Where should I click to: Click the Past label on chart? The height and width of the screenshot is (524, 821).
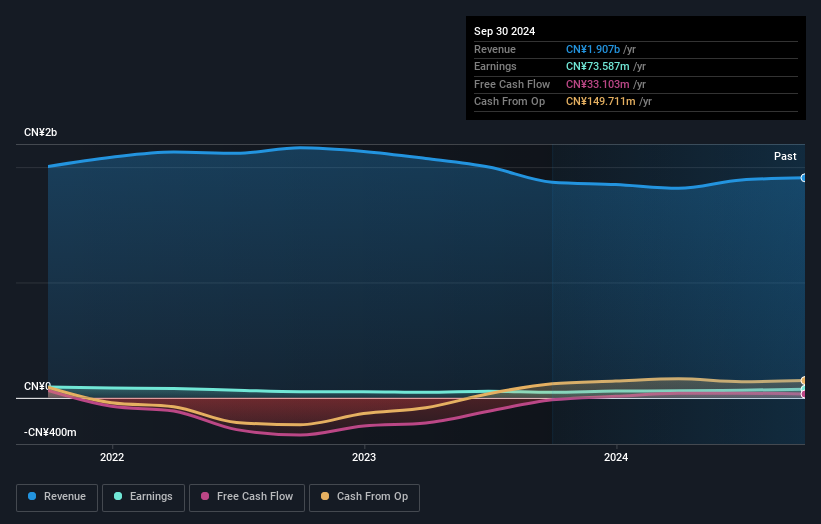(785, 156)
